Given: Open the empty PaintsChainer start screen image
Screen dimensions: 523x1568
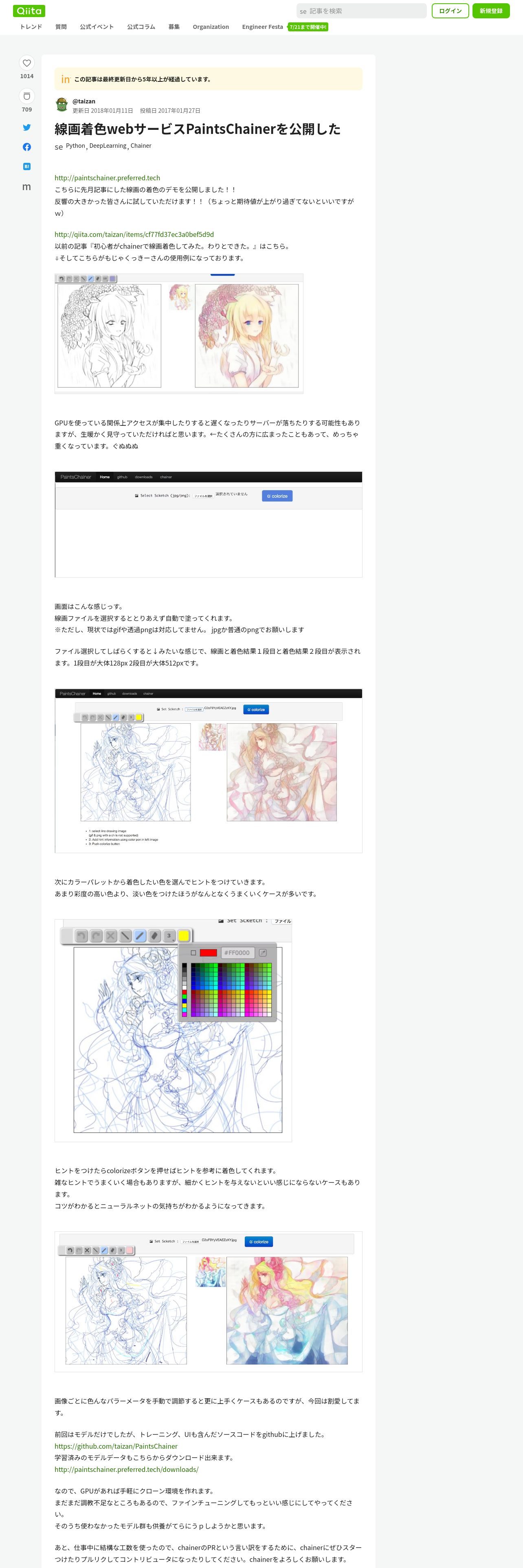Looking at the screenshot, I should coord(208,524).
